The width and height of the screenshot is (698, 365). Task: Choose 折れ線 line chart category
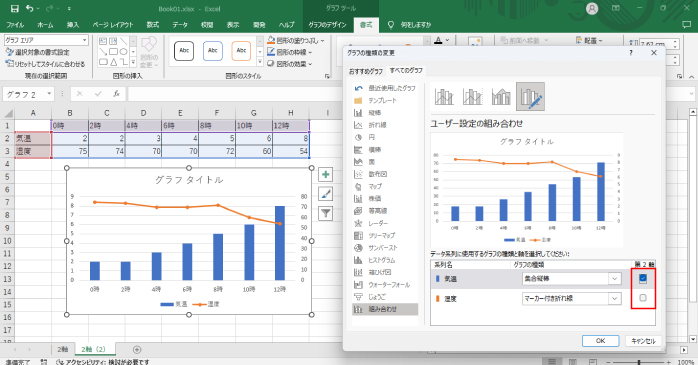[x=385, y=125]
